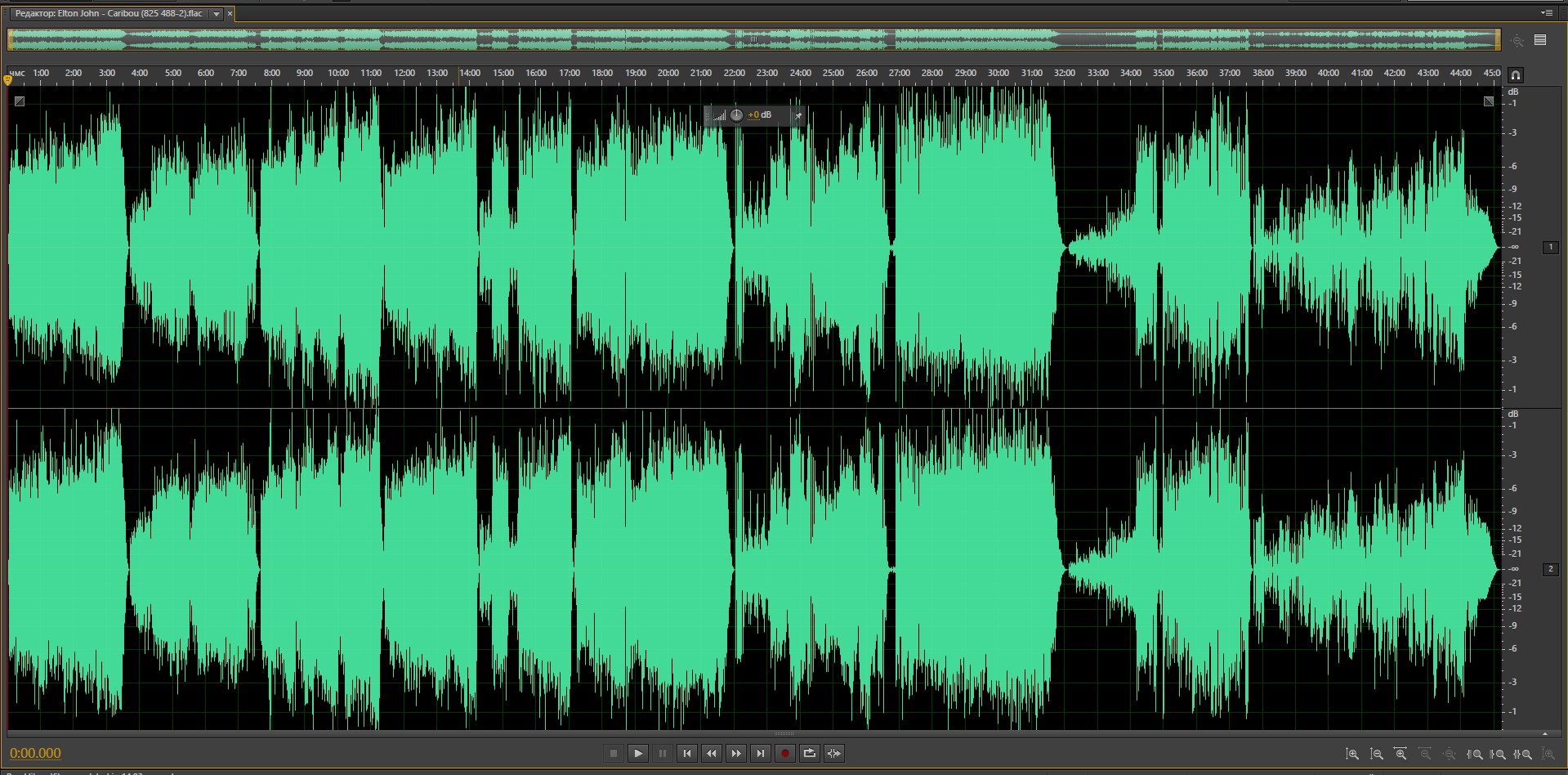Viewport: 1568px width, 775px height.
Task: Open the editor file dropdown arrow
Action: [216, 14]
